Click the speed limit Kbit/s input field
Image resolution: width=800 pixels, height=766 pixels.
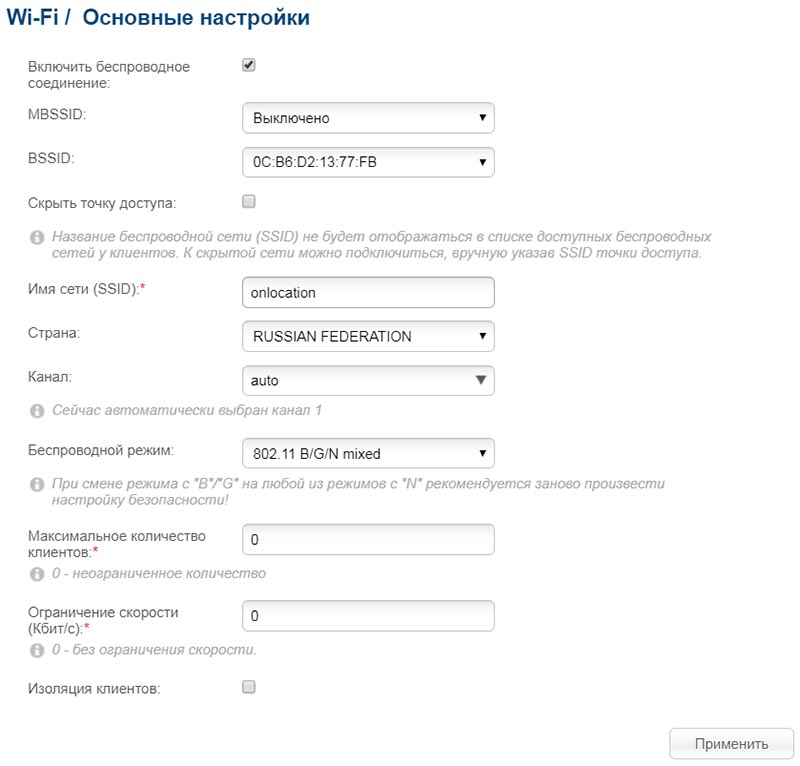pyautogui.click(x=368, y=616)
